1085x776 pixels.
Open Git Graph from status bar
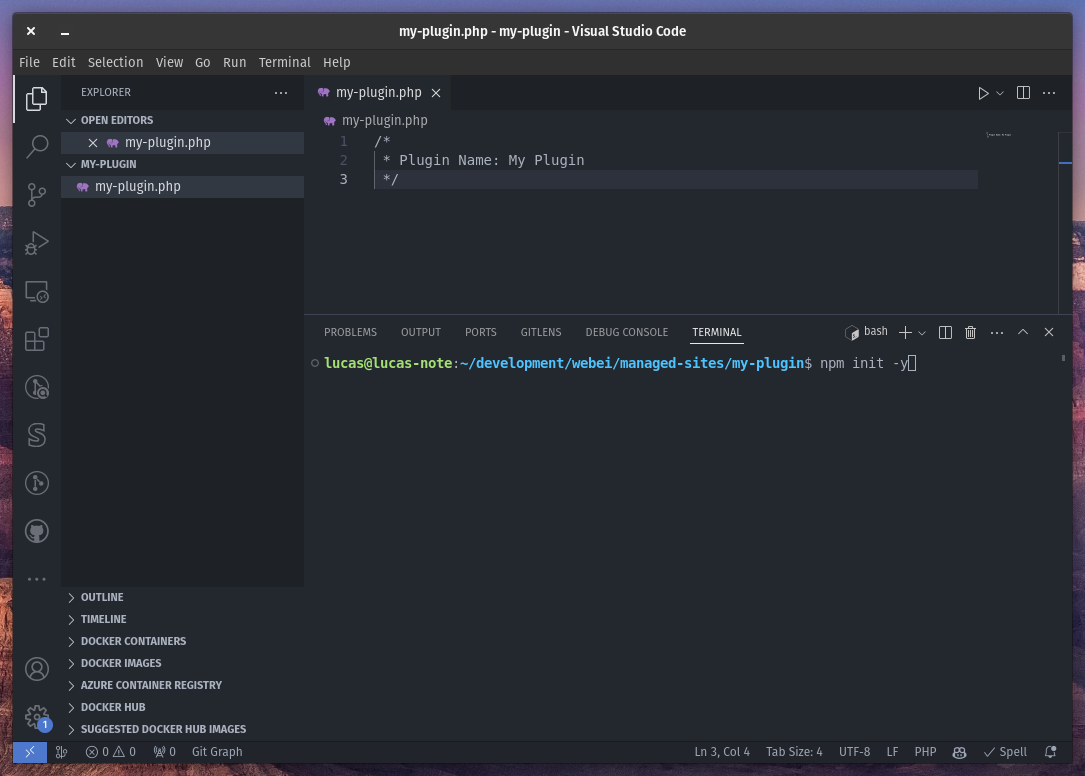(x=217, y=752)
